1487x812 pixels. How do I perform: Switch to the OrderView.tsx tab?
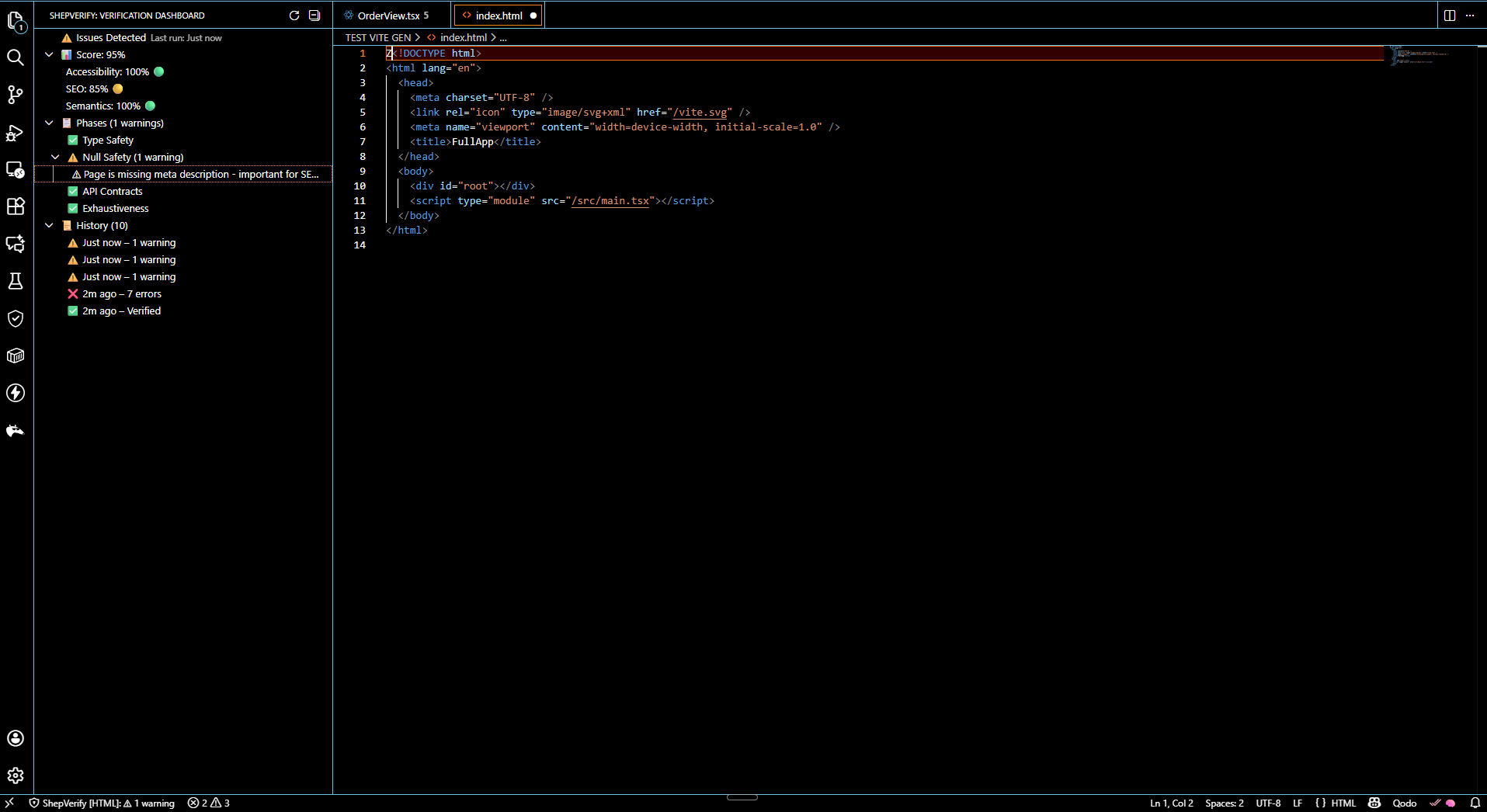point(393,16)
